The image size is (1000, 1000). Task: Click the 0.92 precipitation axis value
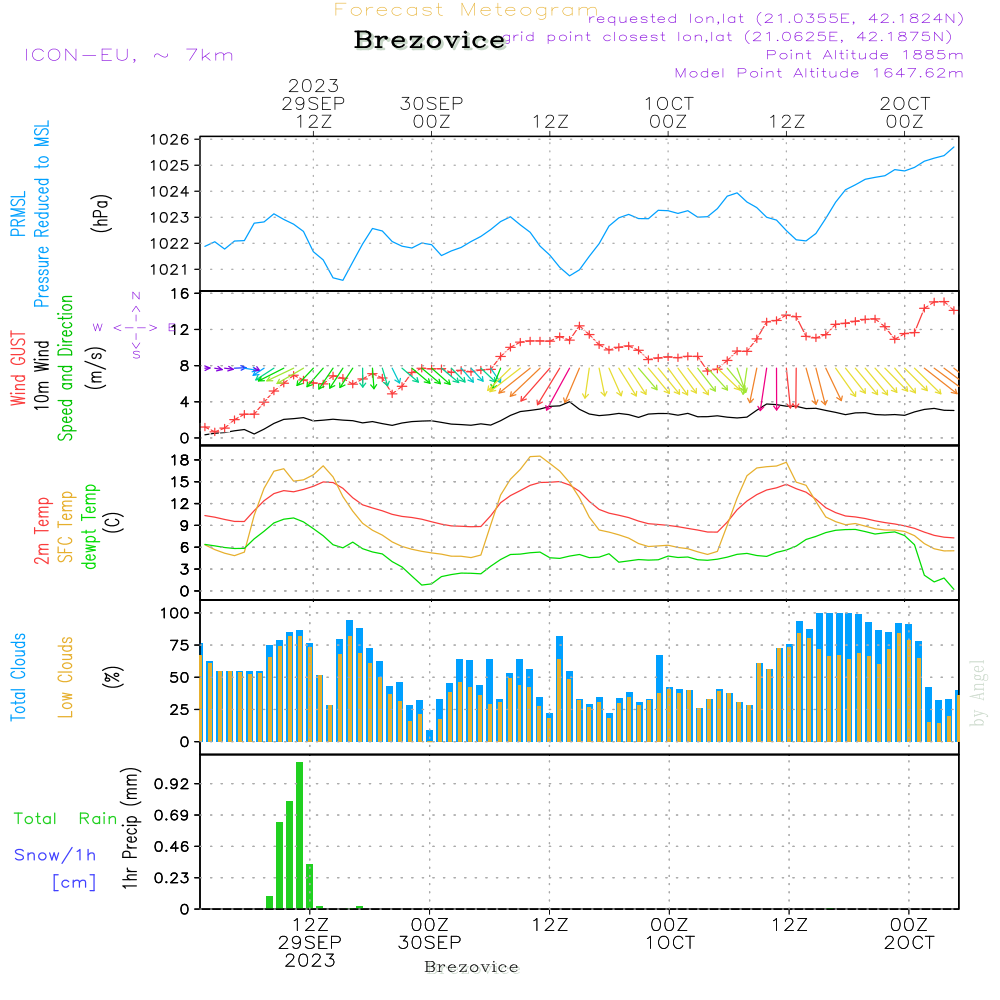tap(172, 784)
